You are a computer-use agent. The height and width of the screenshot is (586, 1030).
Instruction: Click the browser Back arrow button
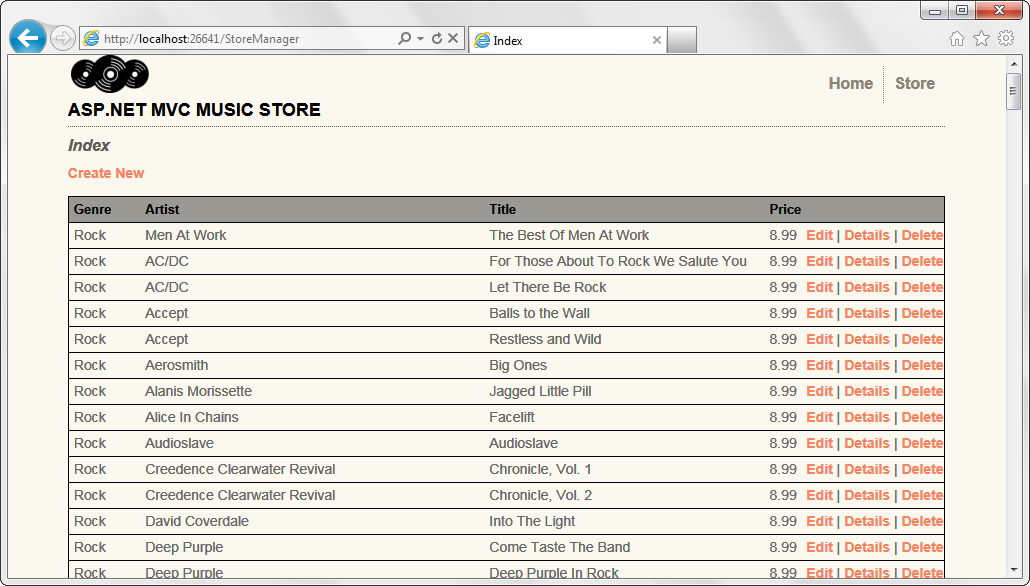[27, 38]
